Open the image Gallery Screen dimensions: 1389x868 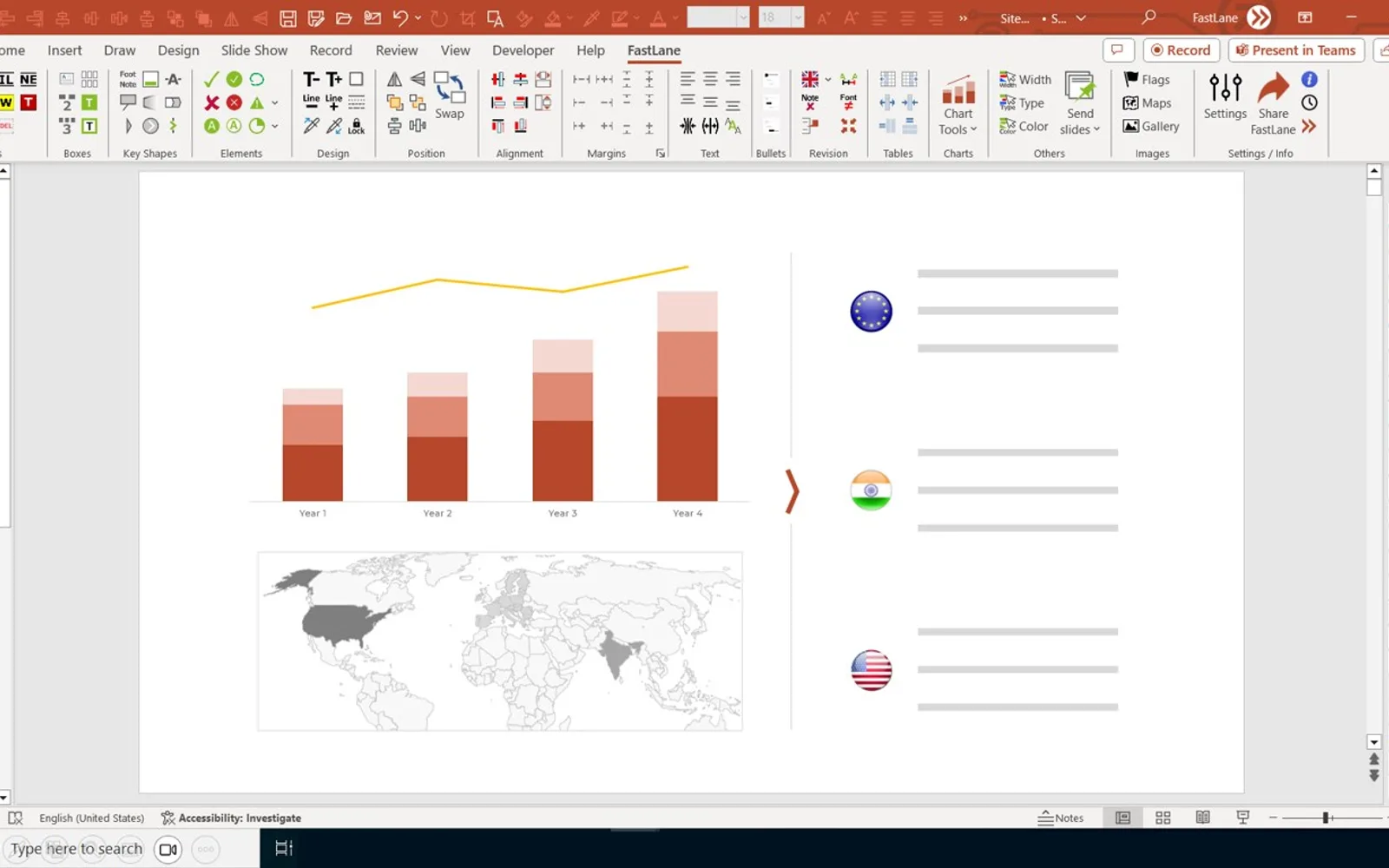click(x=1150, y=127)
